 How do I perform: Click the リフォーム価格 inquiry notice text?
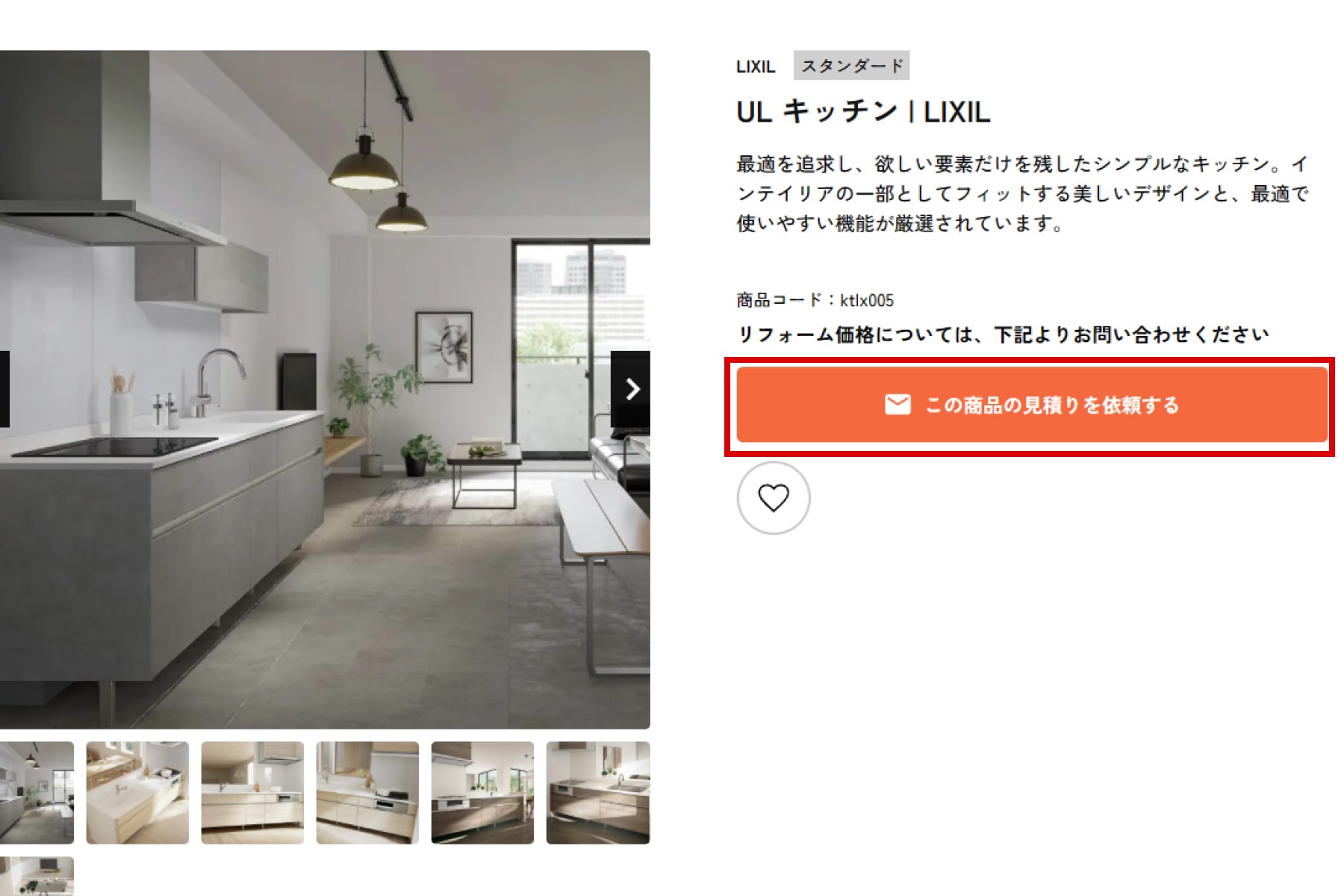[1003, 335]
